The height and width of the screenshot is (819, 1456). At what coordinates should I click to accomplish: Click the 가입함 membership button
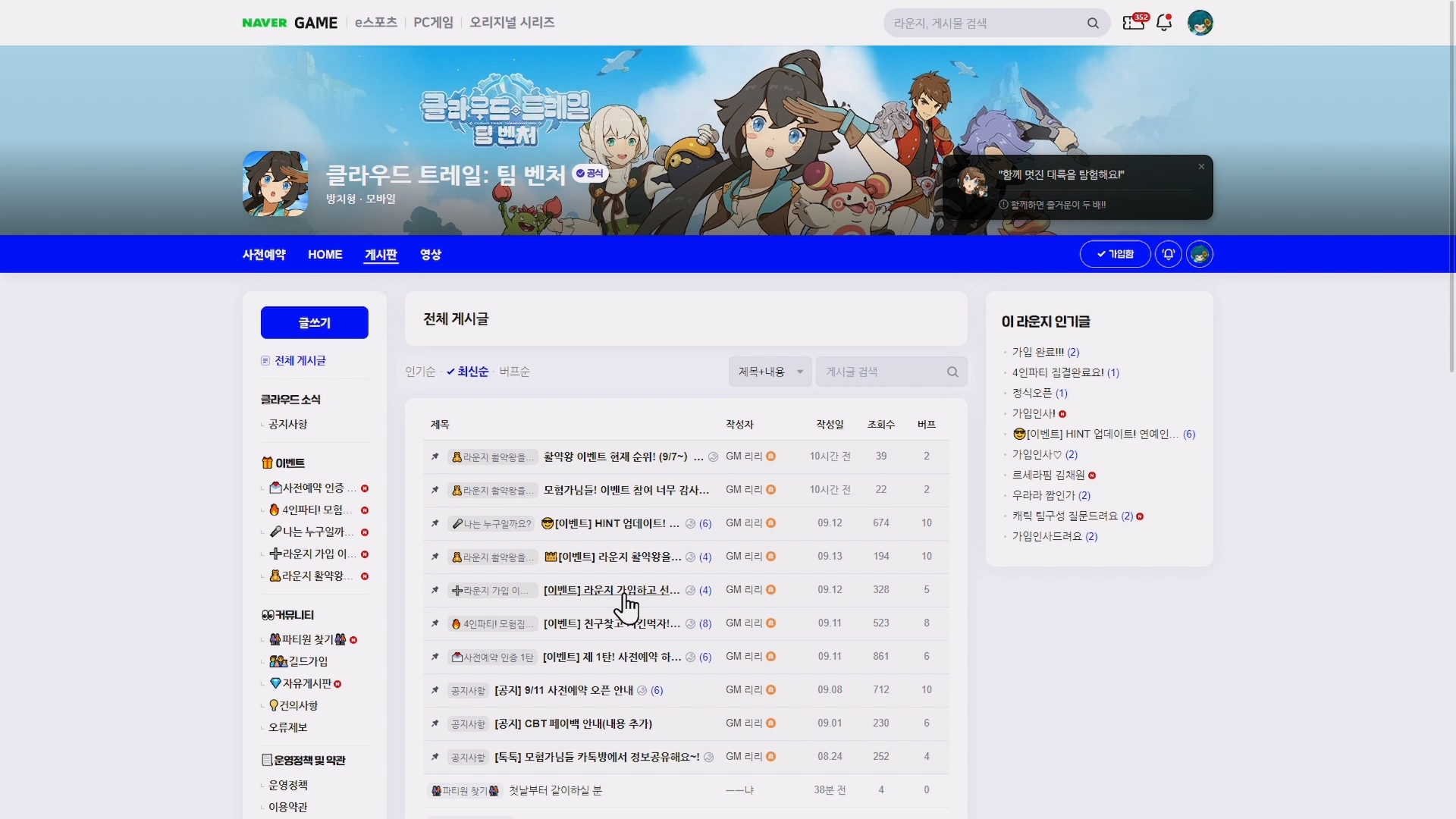(x=1115, y=254)
